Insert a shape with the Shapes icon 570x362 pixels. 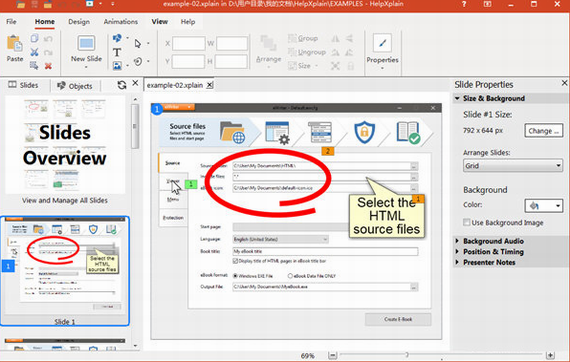117,38
